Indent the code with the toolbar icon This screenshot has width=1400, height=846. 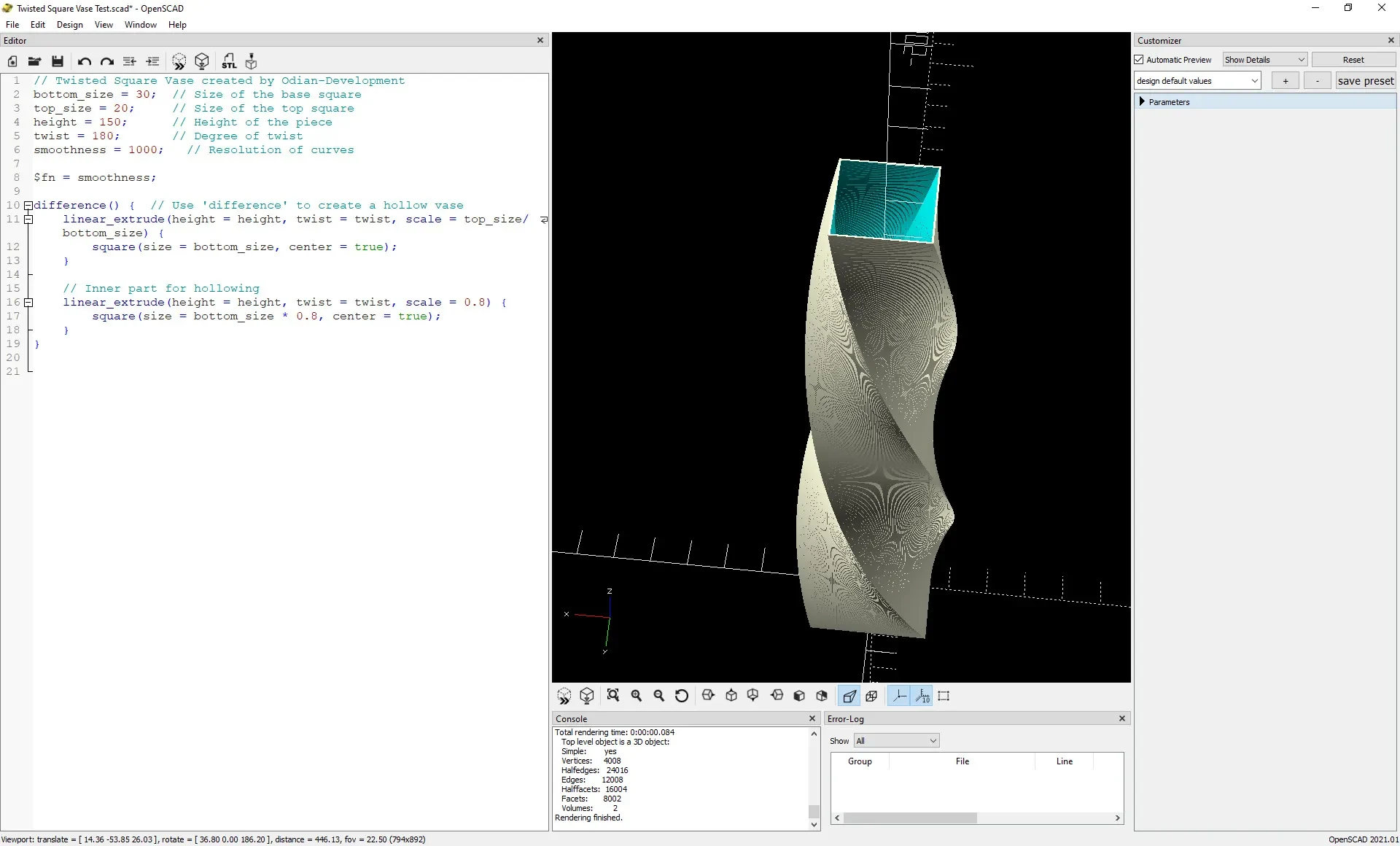[x=152, y=61]
